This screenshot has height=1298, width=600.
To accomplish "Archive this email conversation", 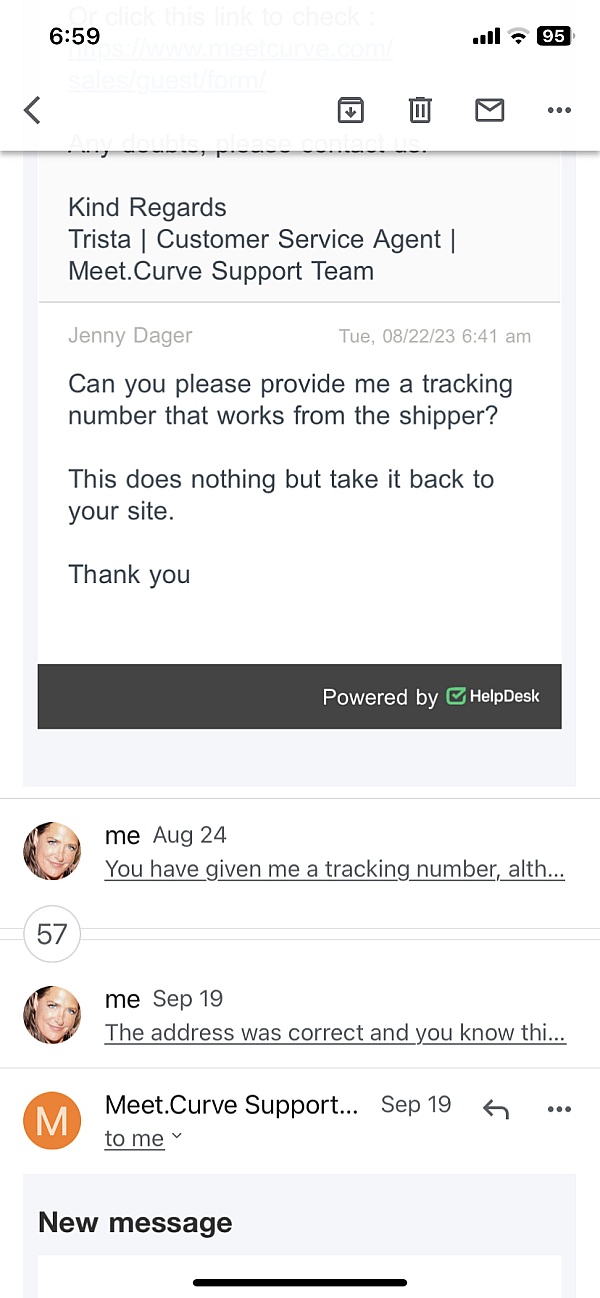I will 350,110.
